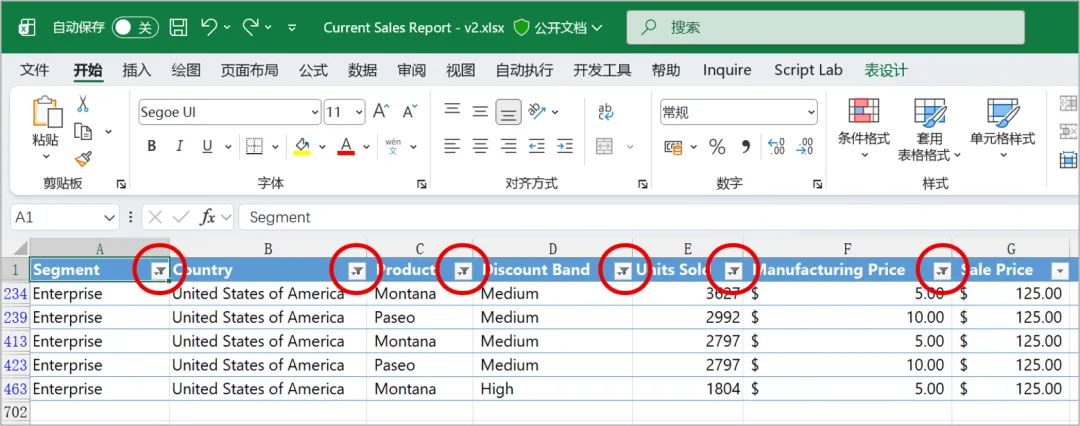The width and height of the screenshot is (1080, 426).
Task: Click the formula bar showing Segment
Action: tap(658, 217)
